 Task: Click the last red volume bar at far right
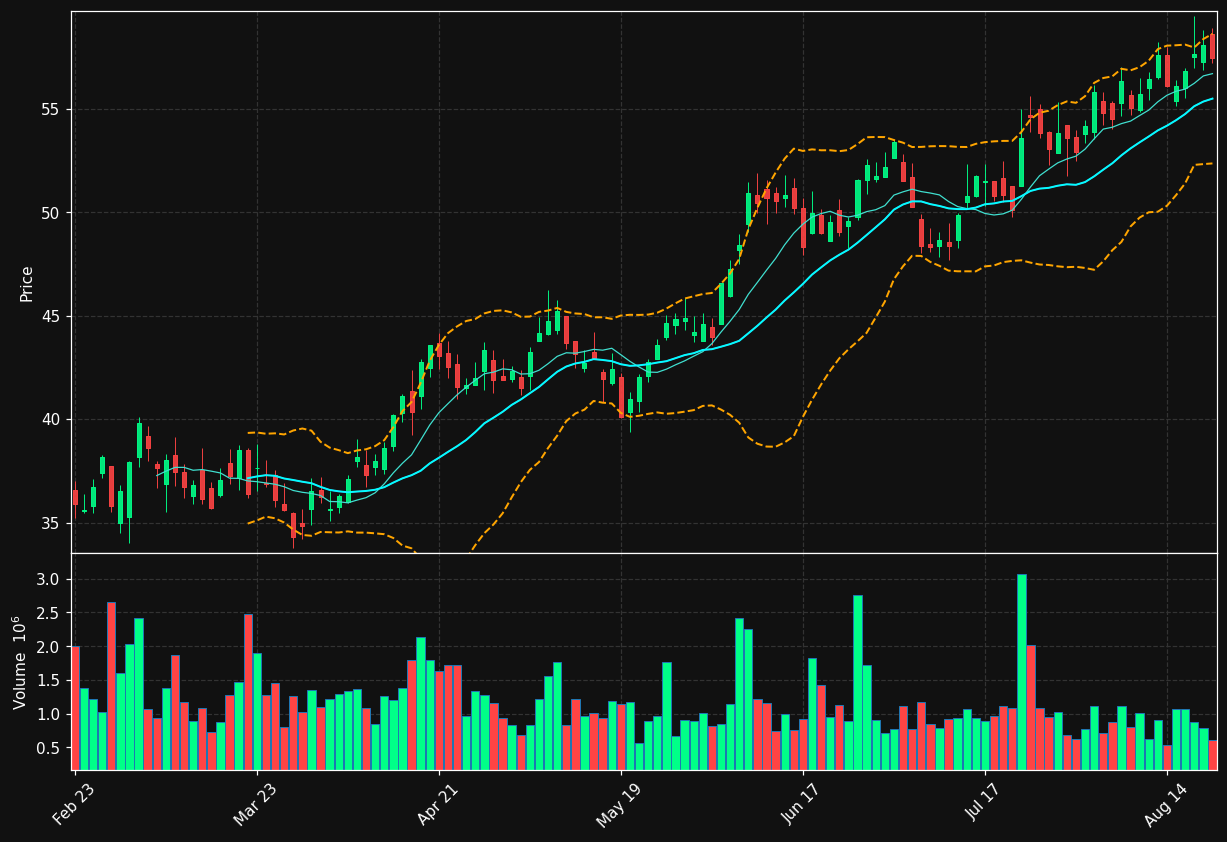[1212, 755]
